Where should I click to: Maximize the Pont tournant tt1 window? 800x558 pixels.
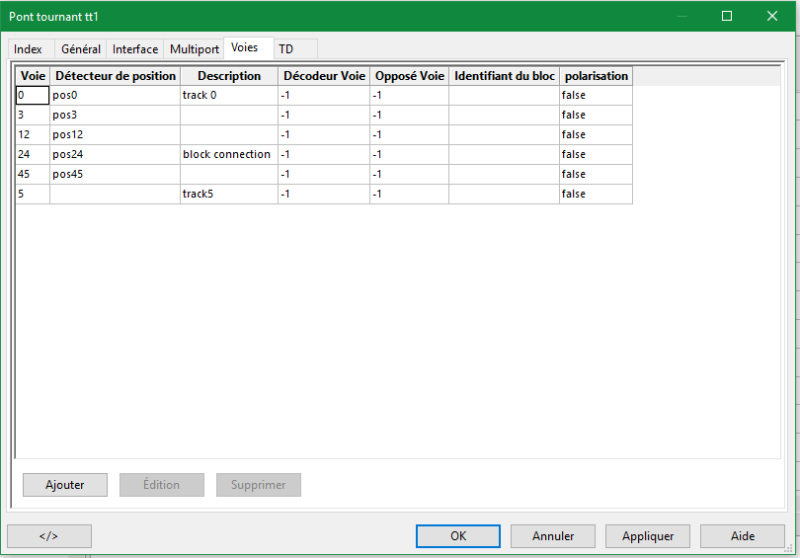(727, 16)
